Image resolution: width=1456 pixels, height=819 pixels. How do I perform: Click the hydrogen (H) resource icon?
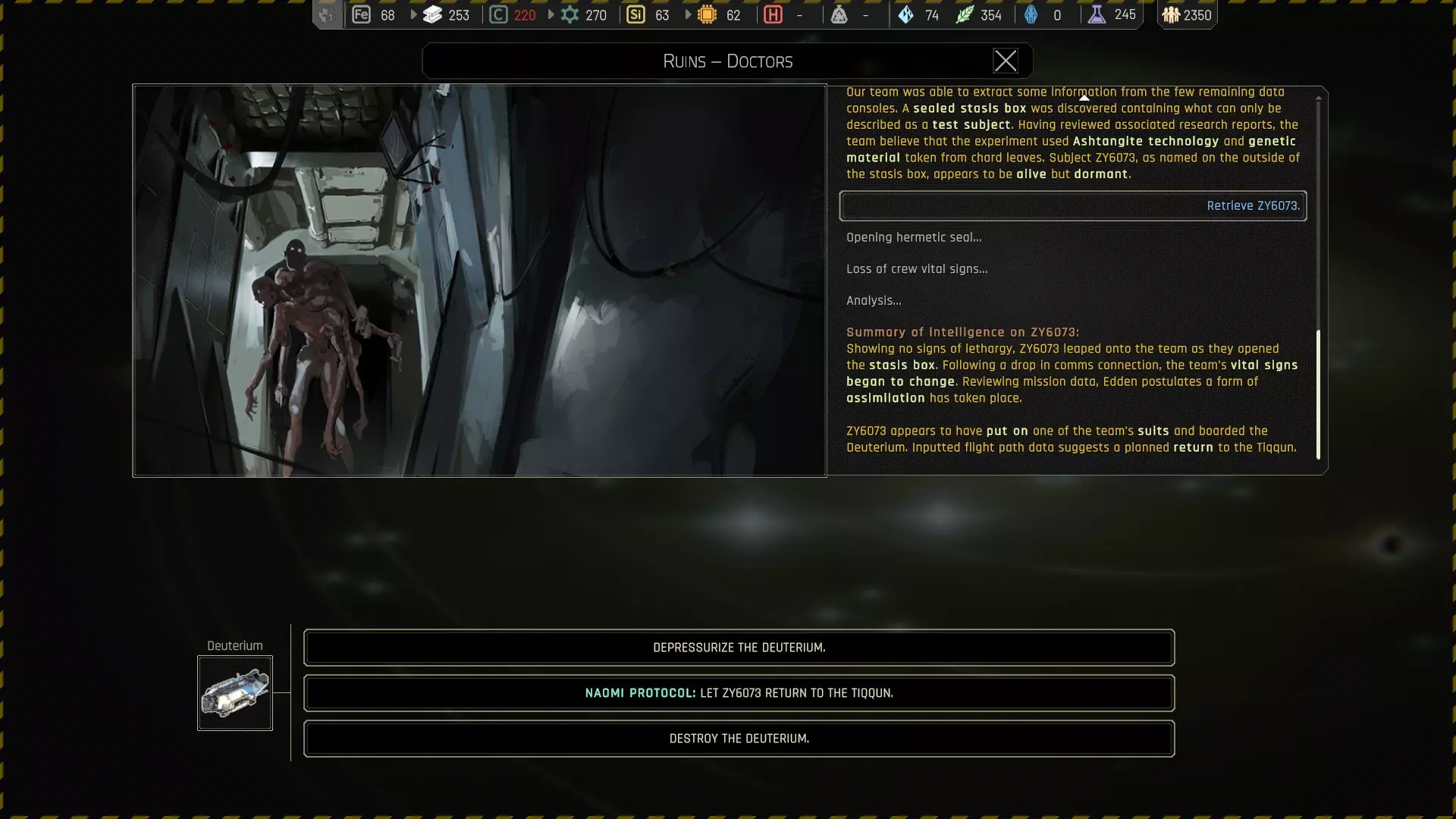(x=773, y=15)
